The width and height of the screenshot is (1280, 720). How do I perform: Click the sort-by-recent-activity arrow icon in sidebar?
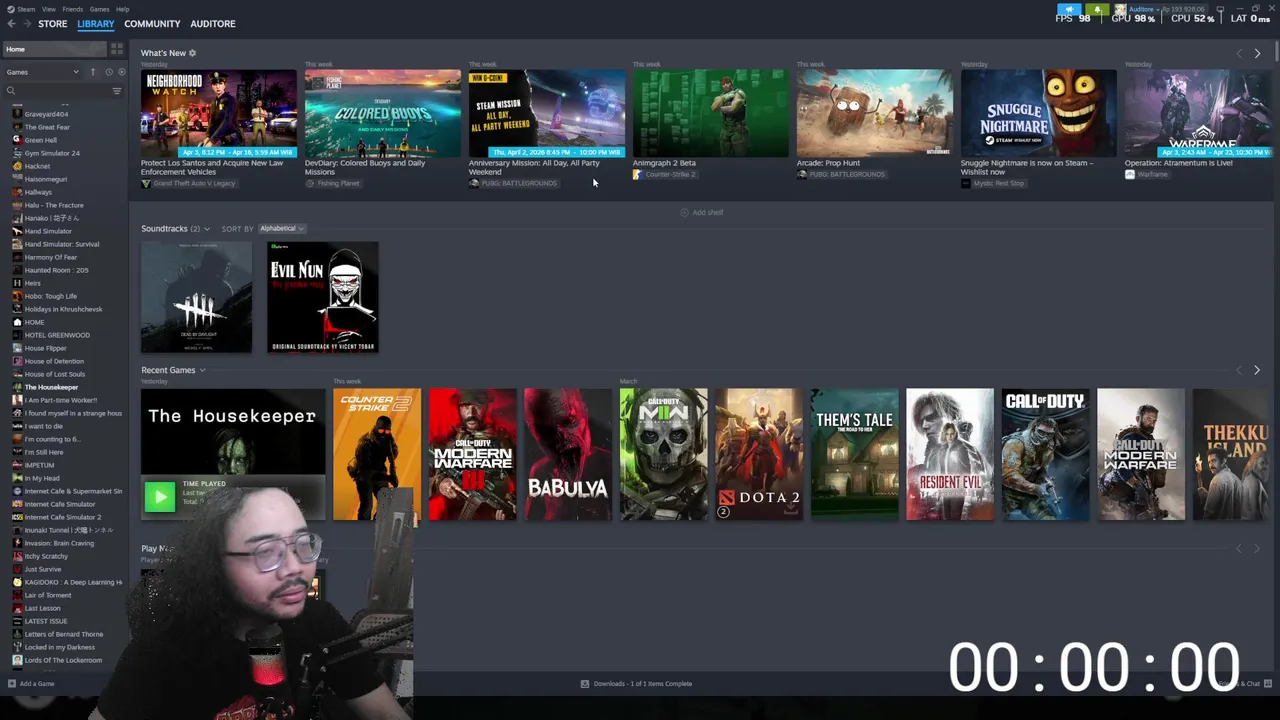[x=93, y=72]
